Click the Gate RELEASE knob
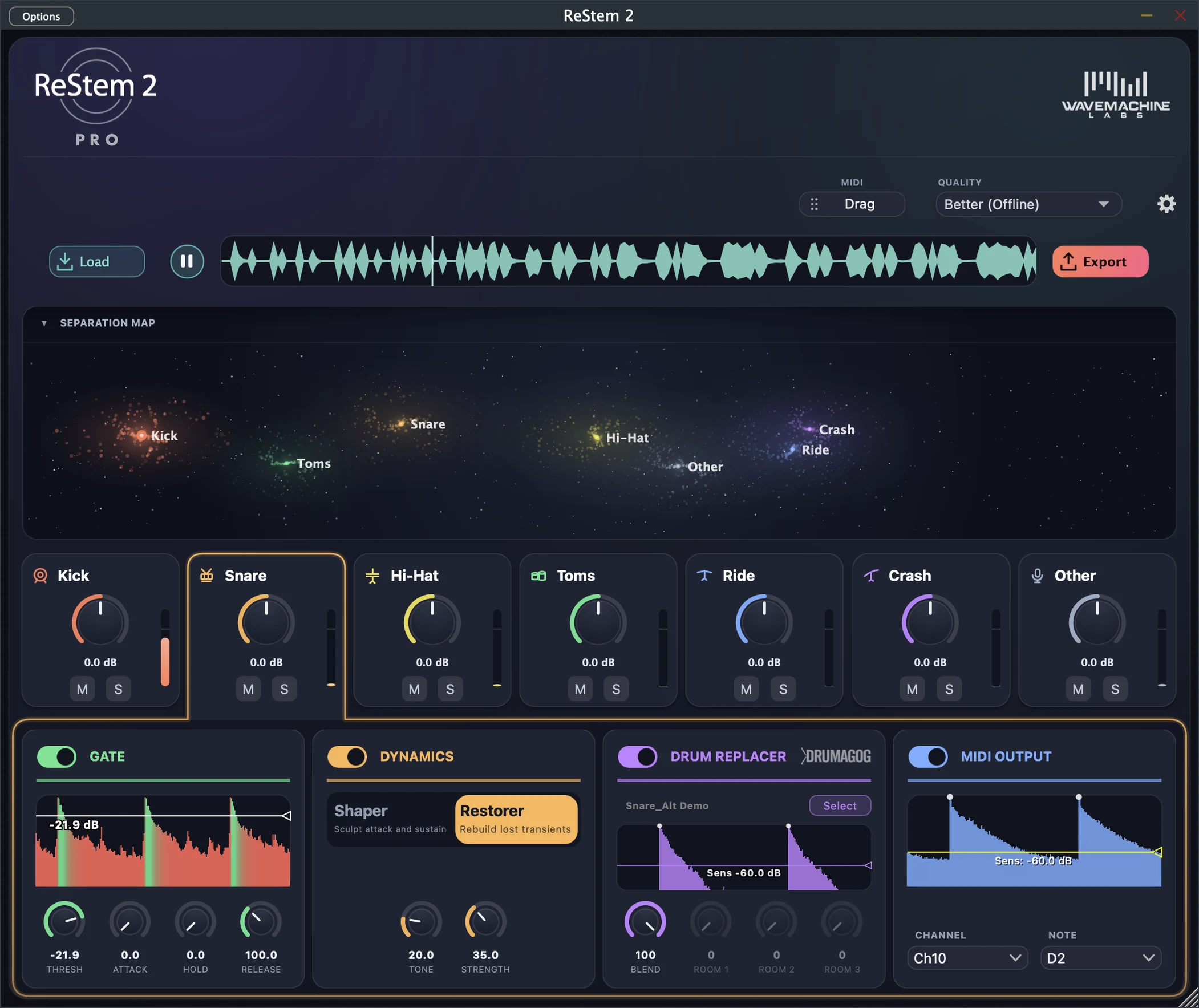 pos(261,921)
